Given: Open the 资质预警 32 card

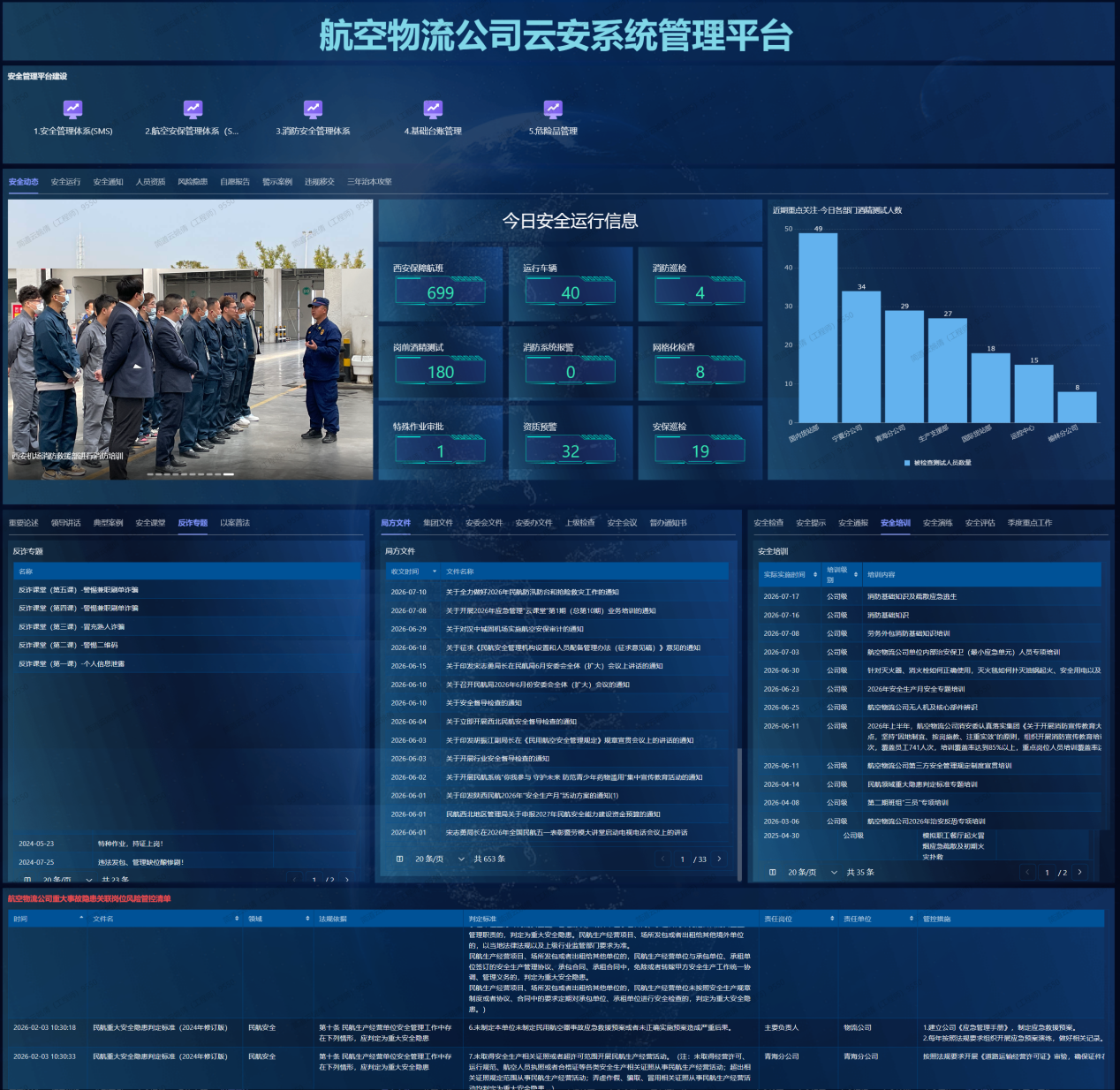Looking at the screenshot, I should point(571,442).
